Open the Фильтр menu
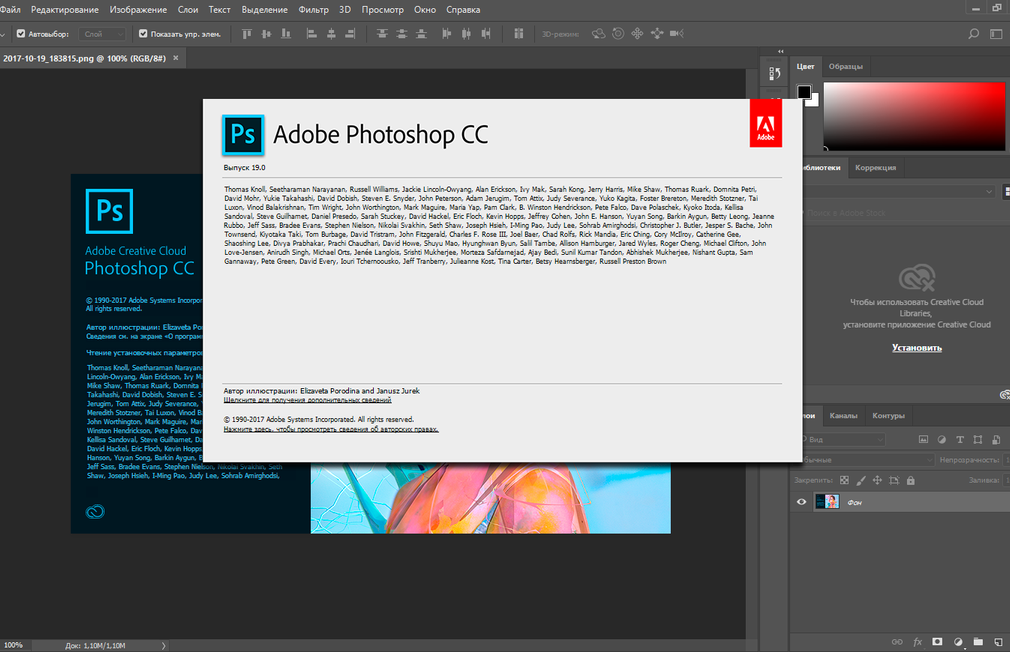This screenshot has height=652, width=1010. pos(313,10)
